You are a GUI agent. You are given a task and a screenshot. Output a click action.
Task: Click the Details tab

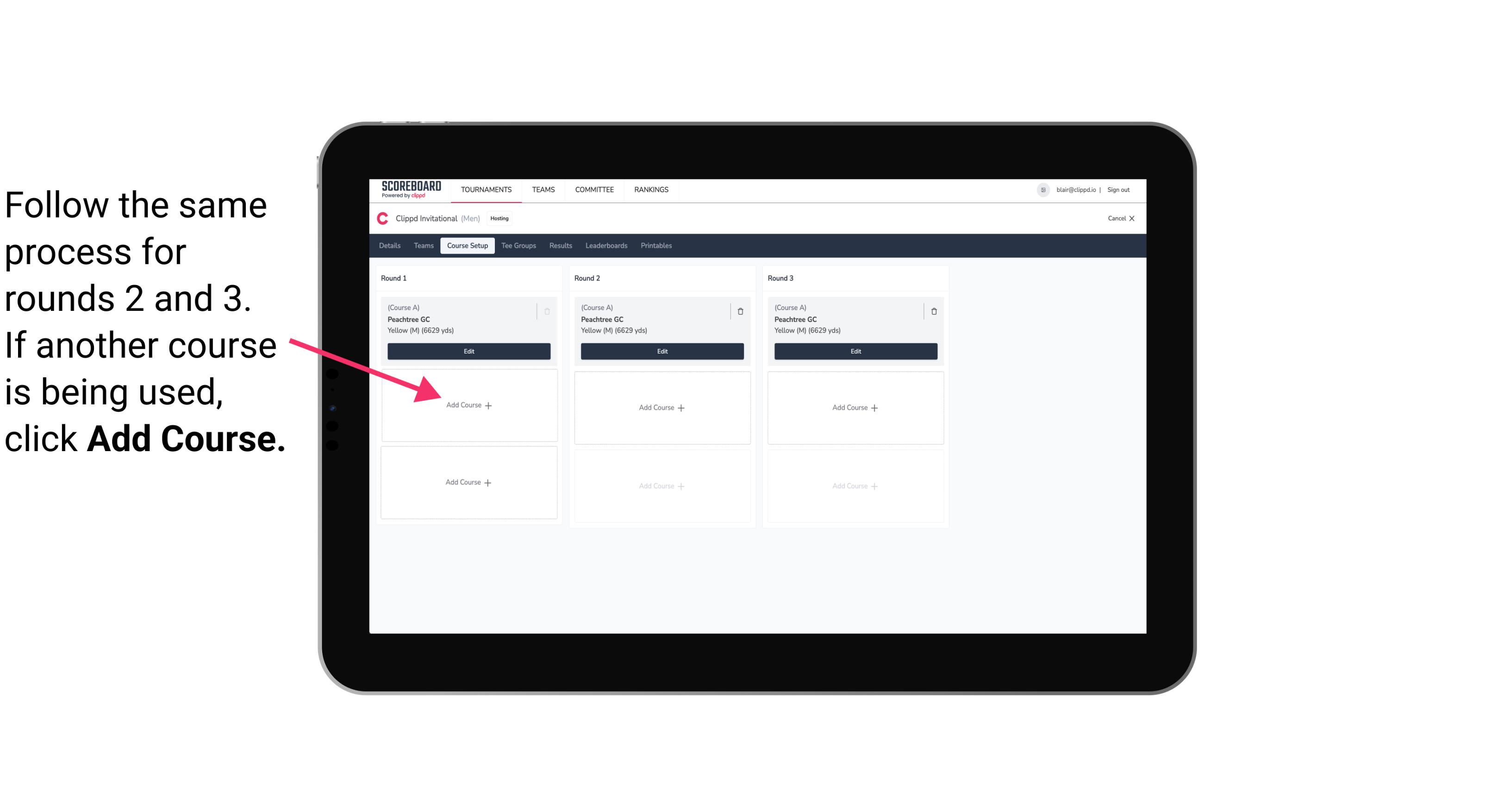[x=392, y=246]
